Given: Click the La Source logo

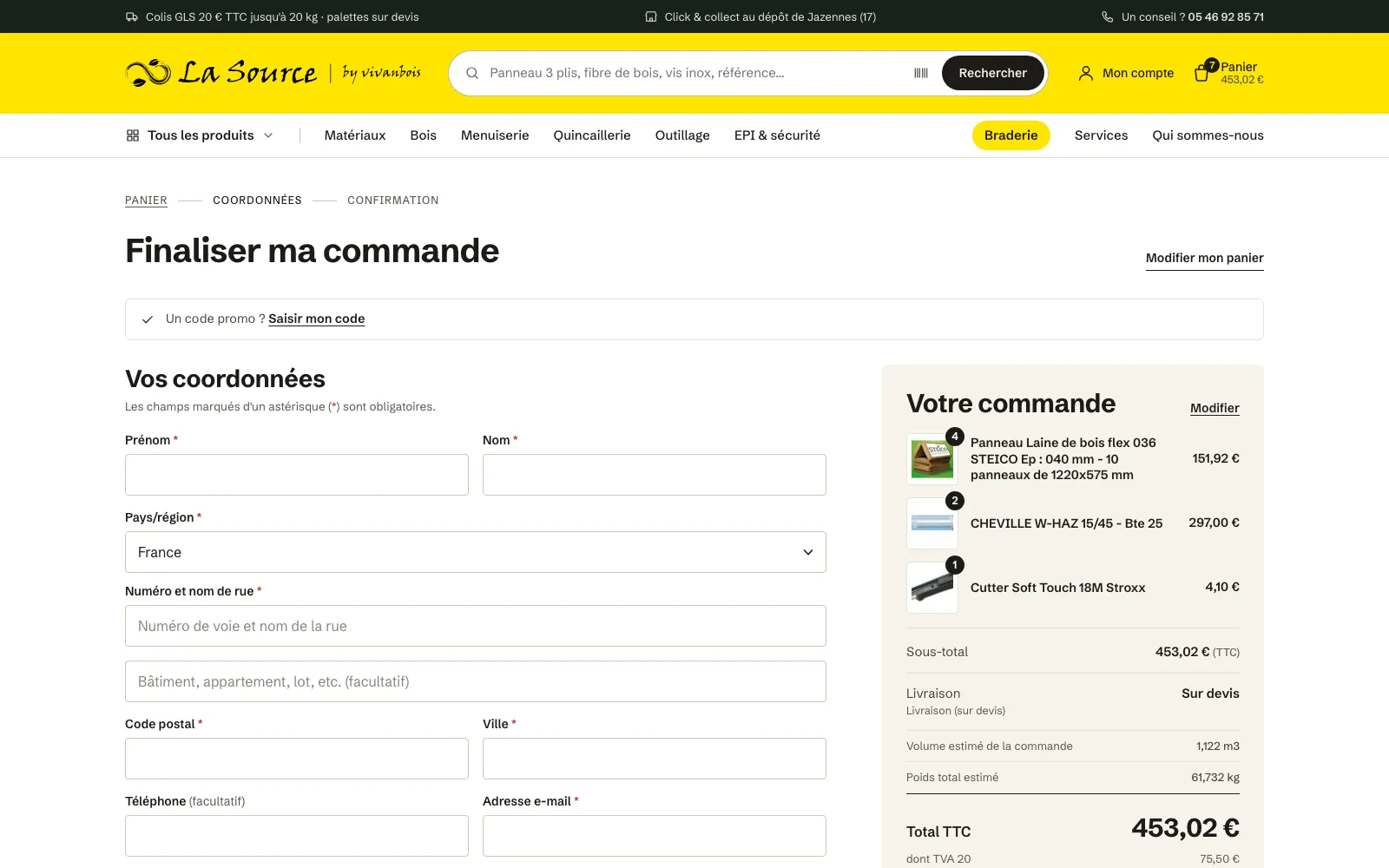Looking at the screenshot, I should click(x=273, y=73).
